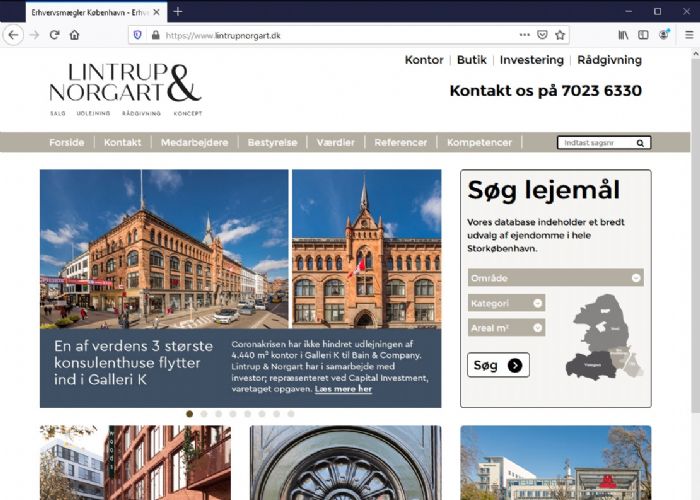Click the Lintrup & Norgart logo

coord(126,90)
